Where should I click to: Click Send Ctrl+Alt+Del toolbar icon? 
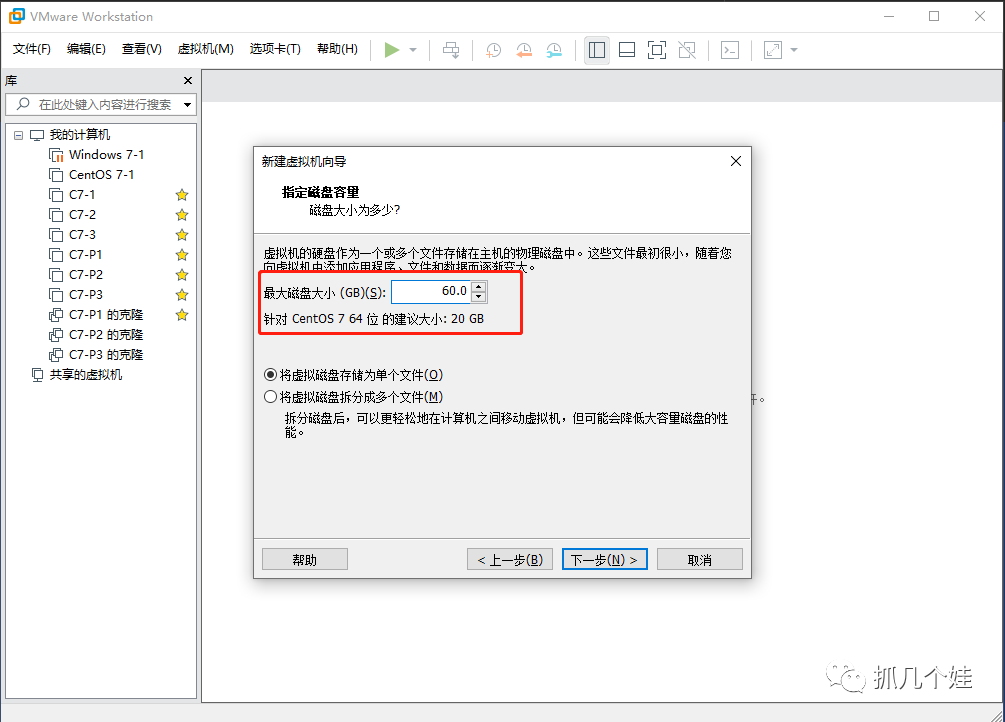pyautogui.click(x=451, y=50)
